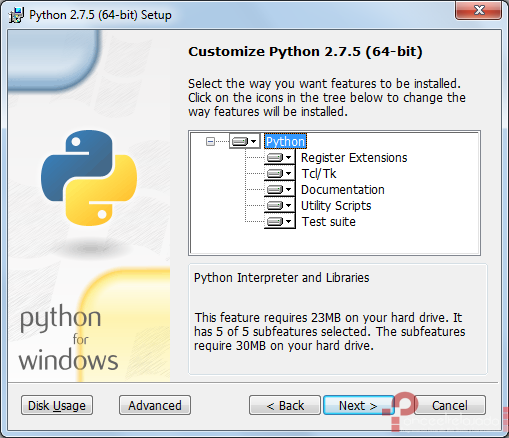Select the Python tree item
Image resolution: width=509 pixels, height=438 pixels.
pos(285,141)
